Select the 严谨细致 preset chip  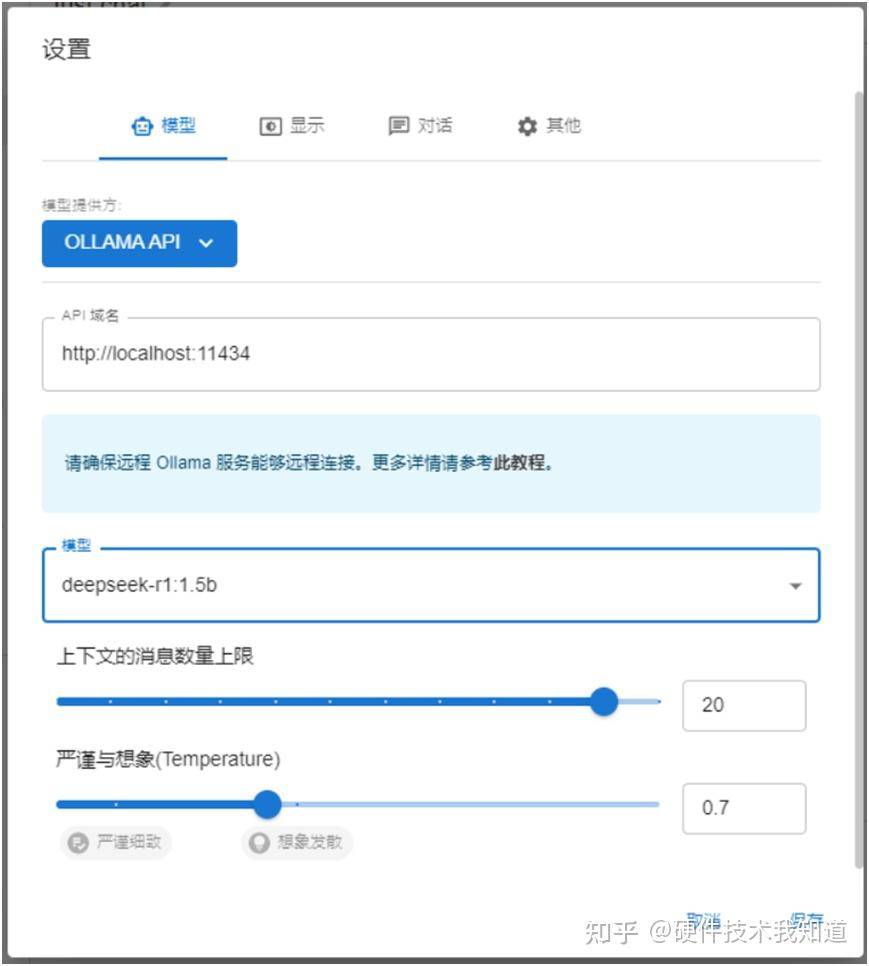click(x=116, y=842)
